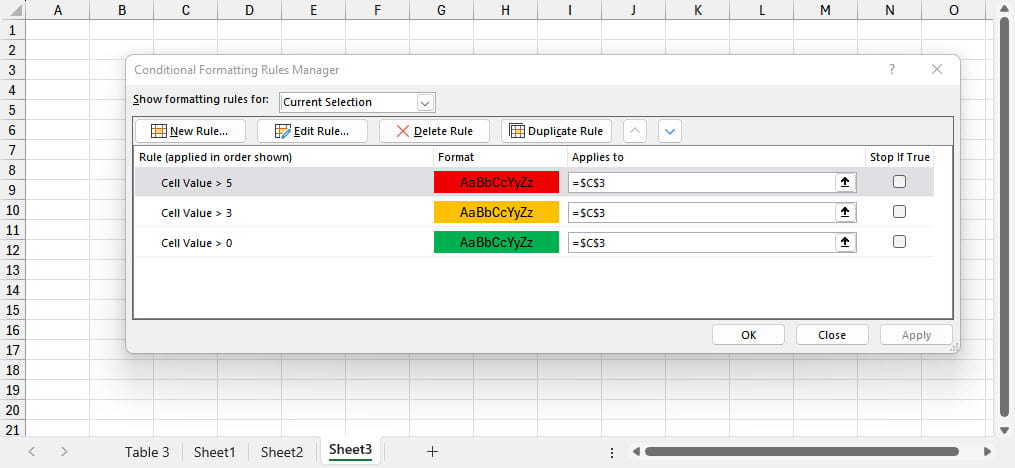Select the orange format preview swatch
Screen dimensions: 1015x468
click(x=496, y=212)
